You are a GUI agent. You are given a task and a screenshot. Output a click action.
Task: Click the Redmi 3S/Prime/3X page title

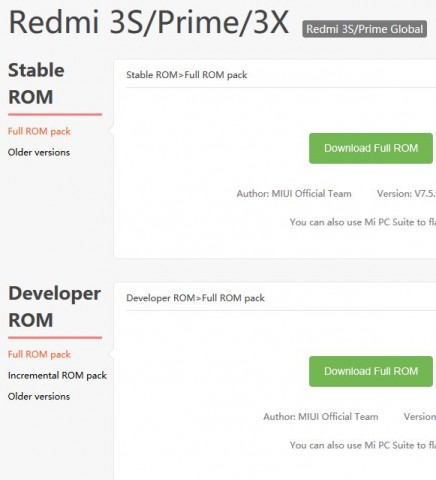[149, 22]
